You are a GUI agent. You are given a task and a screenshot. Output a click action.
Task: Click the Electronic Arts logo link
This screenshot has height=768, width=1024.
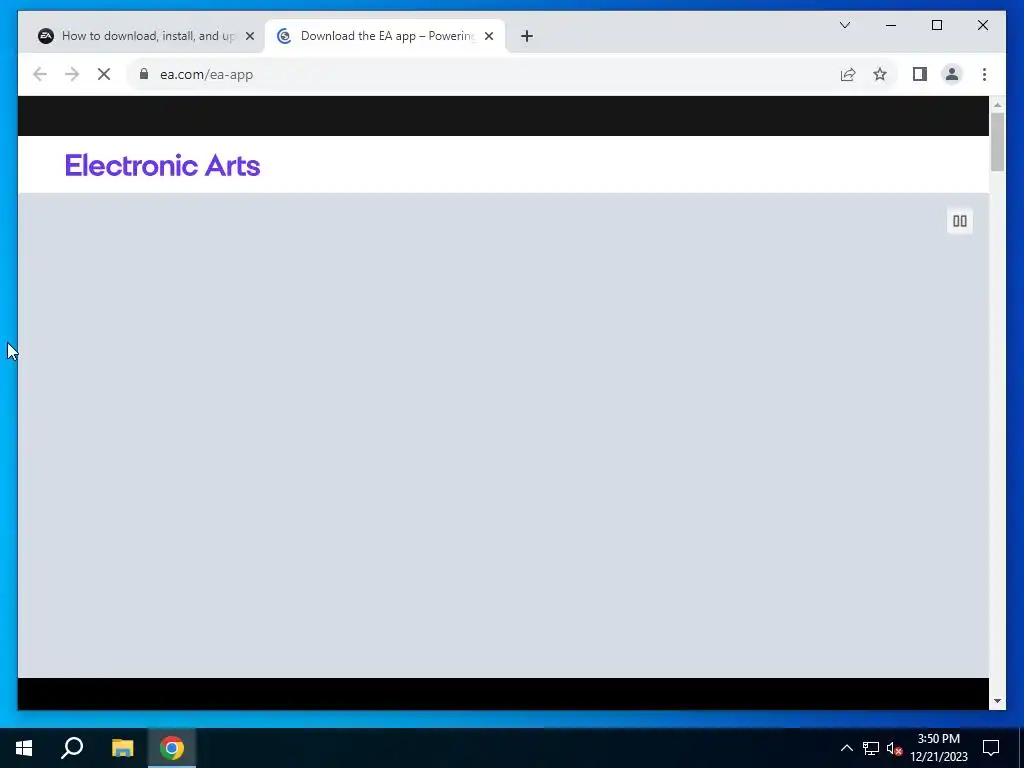coord(162,165)
